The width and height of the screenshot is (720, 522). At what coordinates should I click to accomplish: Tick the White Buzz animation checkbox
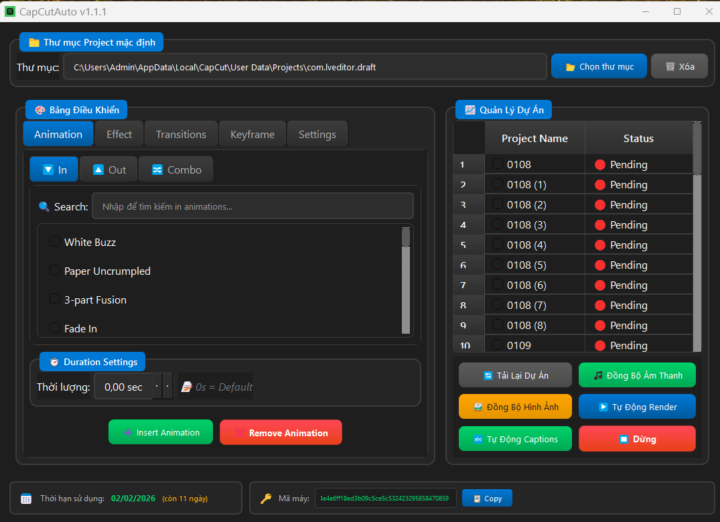coord(55,241)
